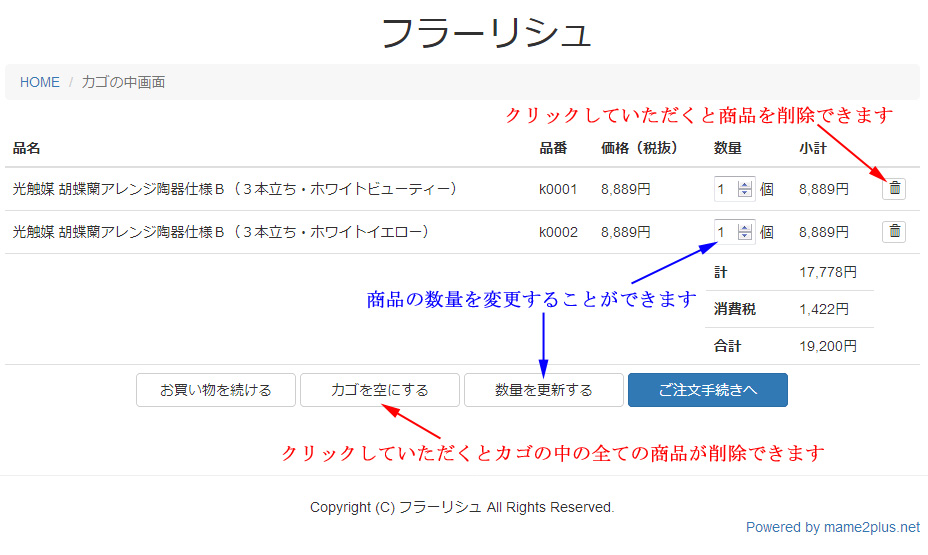The image size is (928, 555).
Task: Click total value 19,200円
Action: [x=827, y=346]
